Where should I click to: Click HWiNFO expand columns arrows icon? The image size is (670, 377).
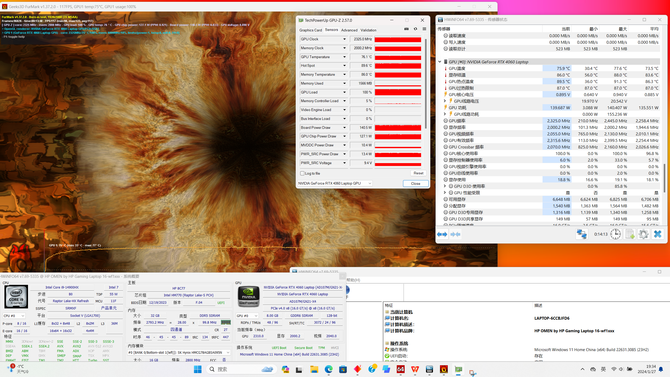click(x=442, y=234)
